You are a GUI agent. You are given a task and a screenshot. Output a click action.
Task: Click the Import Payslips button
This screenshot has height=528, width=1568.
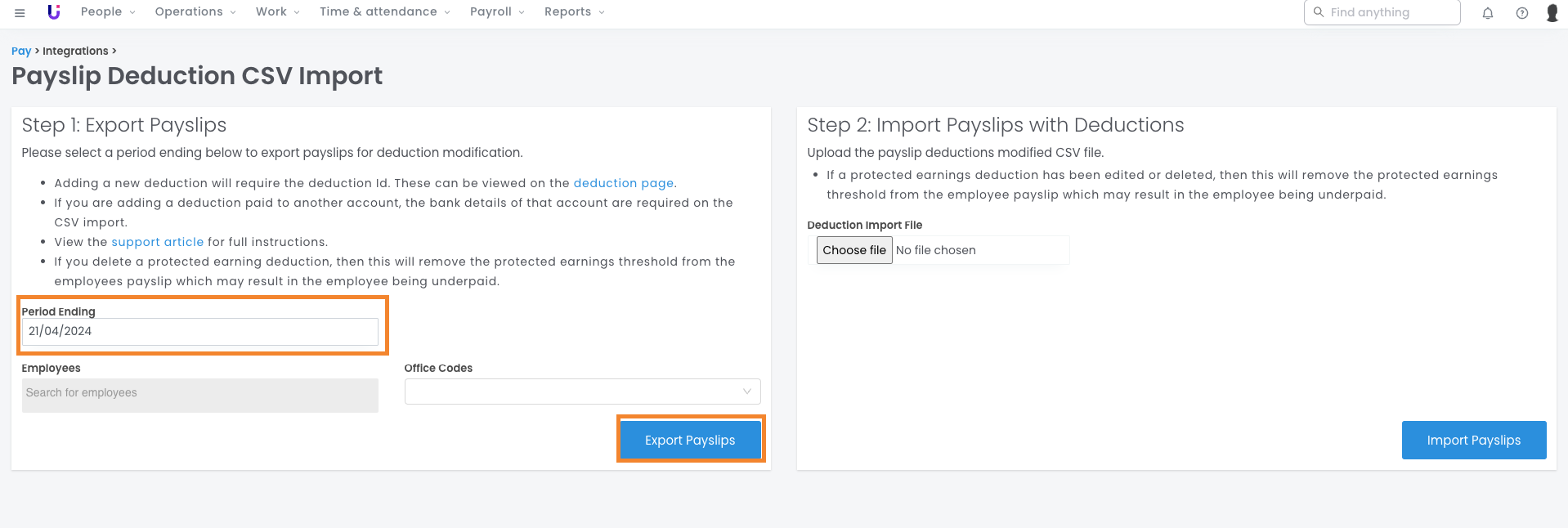click(x=1473, y=440)
